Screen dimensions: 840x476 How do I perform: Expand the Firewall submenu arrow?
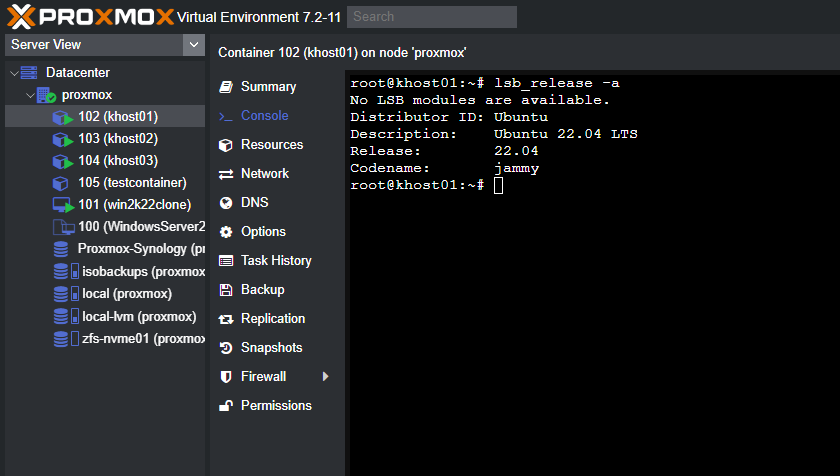pos(325,377)
